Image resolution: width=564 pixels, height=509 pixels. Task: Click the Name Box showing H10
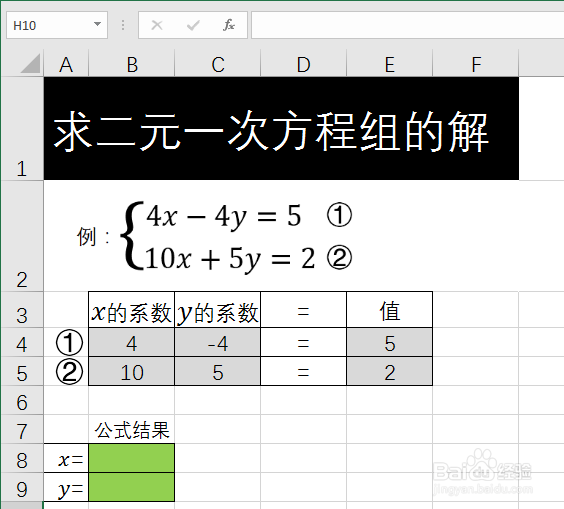[57, 25]
